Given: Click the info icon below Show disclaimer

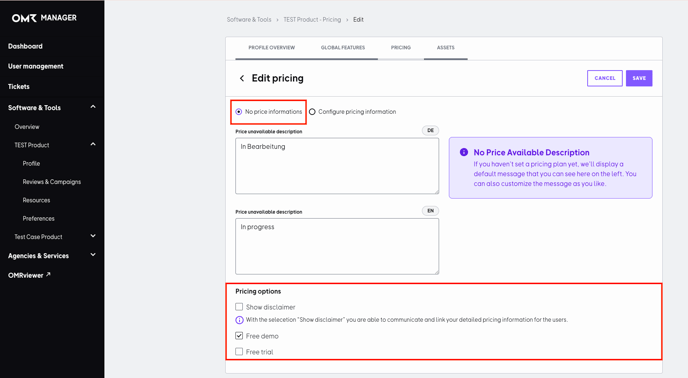Looking at the screenshot, I should (239, 320).
